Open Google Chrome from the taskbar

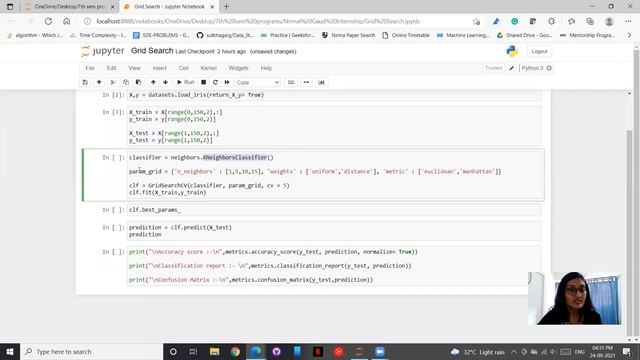(235, 351)
